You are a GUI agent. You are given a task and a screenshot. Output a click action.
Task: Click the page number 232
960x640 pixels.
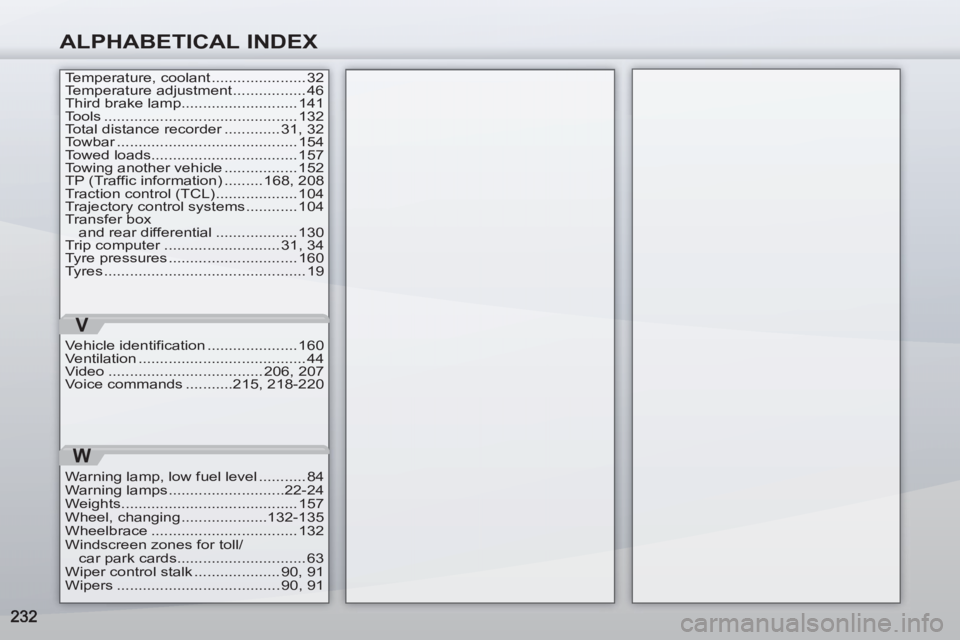pos(24,617)
